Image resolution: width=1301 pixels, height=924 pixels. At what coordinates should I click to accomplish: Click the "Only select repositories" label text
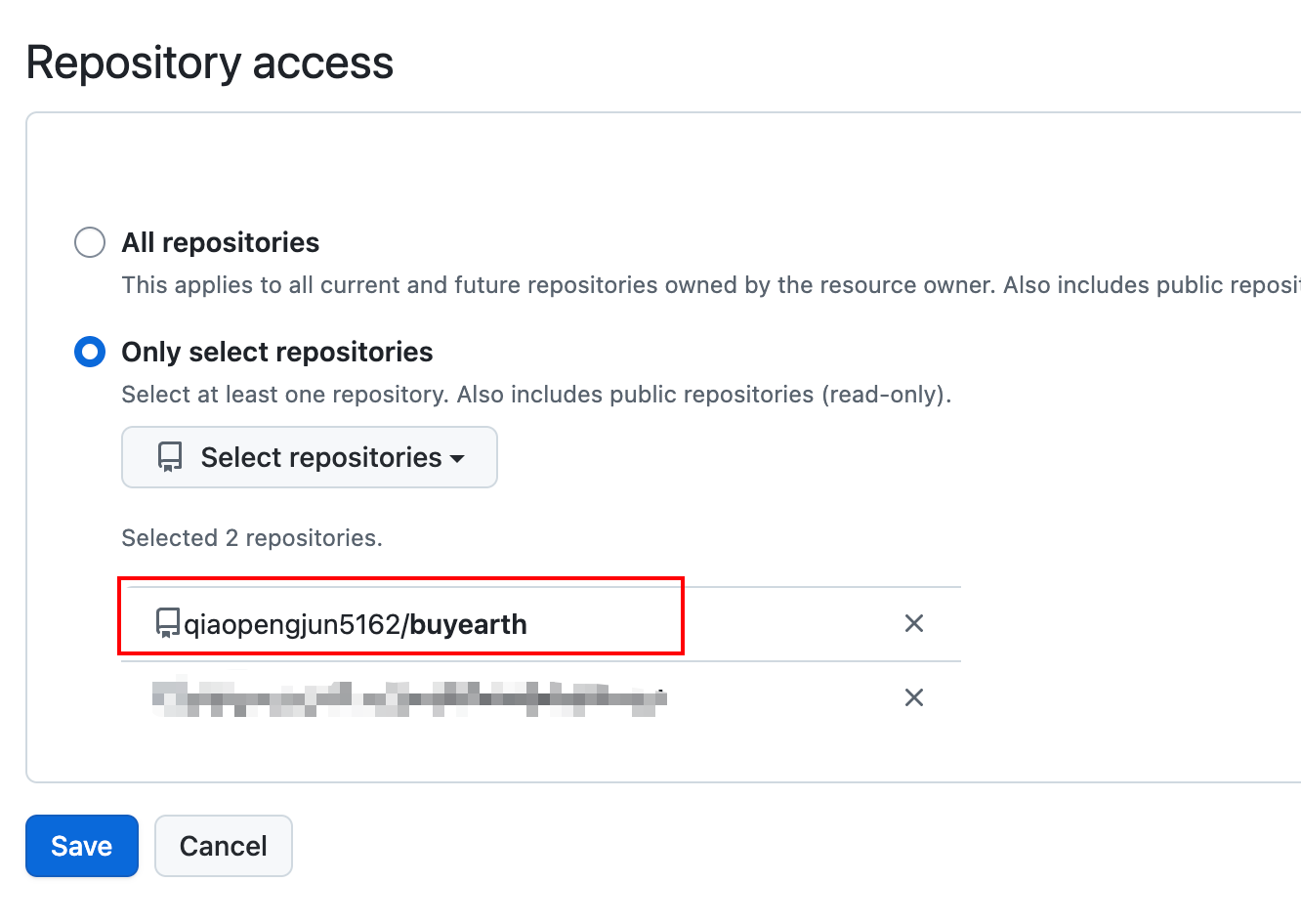tap(277, 352)
